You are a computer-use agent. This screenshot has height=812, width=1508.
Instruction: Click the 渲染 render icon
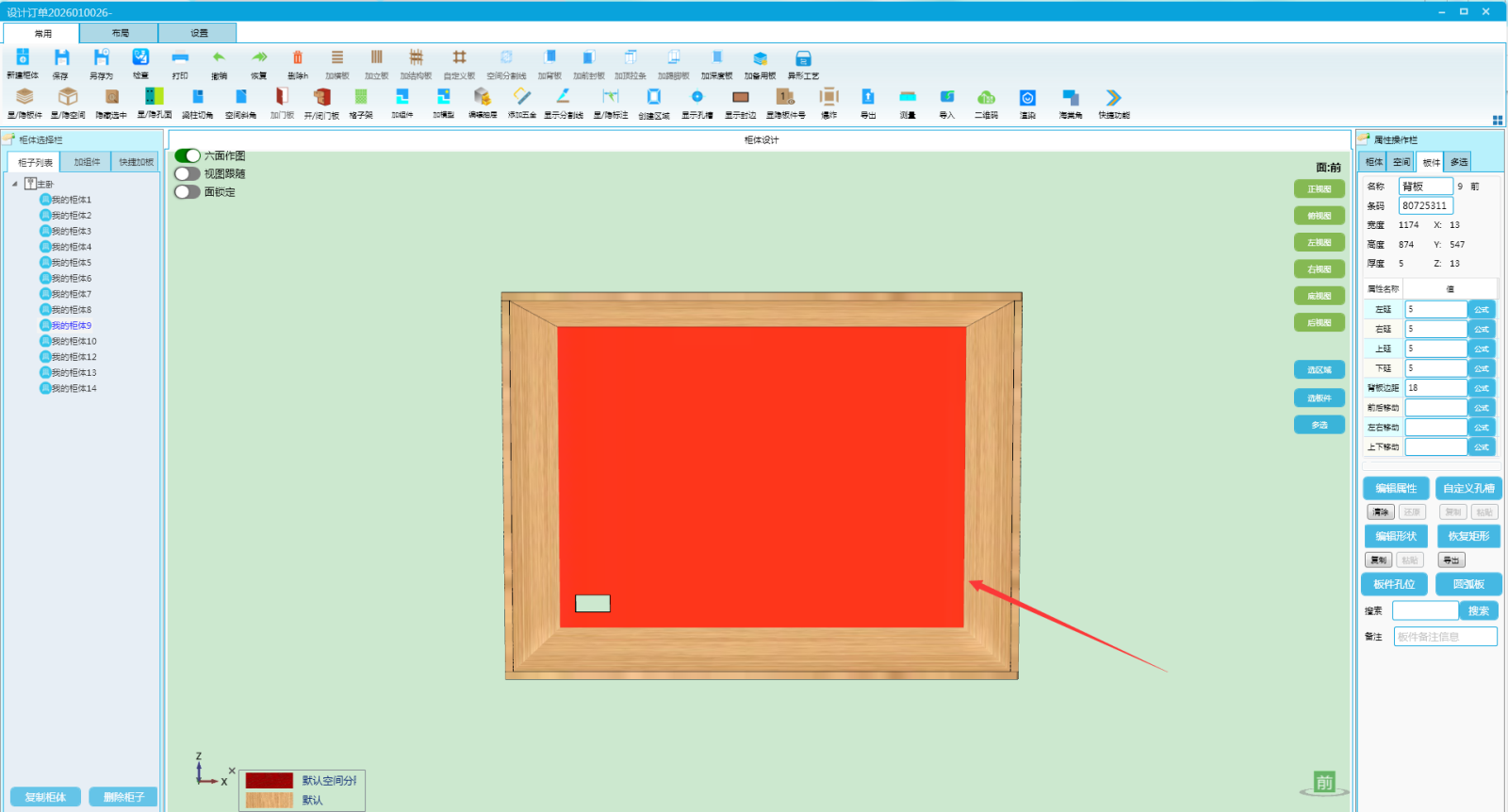pyautogui.click(x=1027, y=99)
